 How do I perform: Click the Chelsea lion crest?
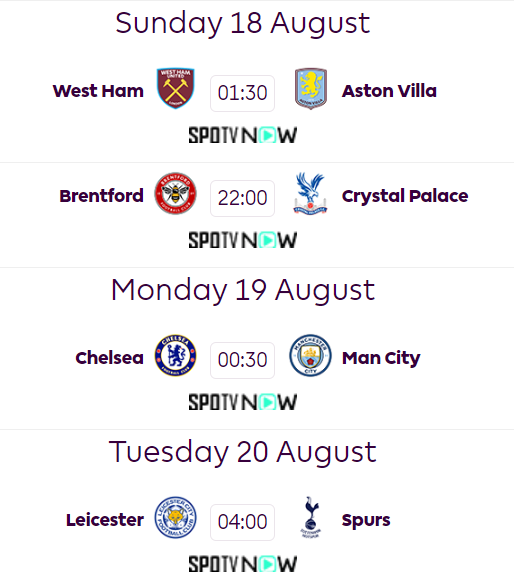(175, 355)
